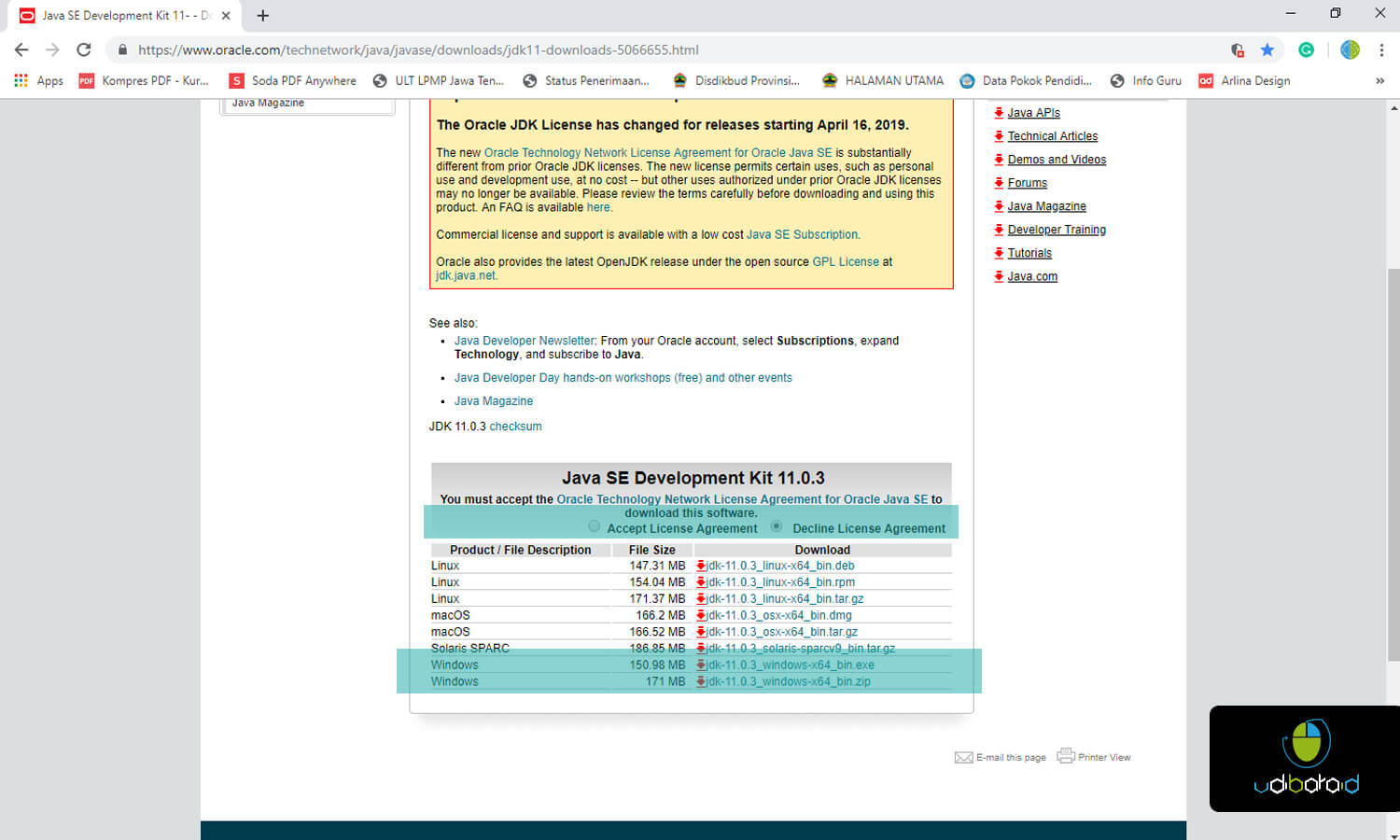Open Java APIs sidebar link
Image resolution: width=1400 pixels, height=840 pixels.
pyautogui.click(x=1033, y=113)
